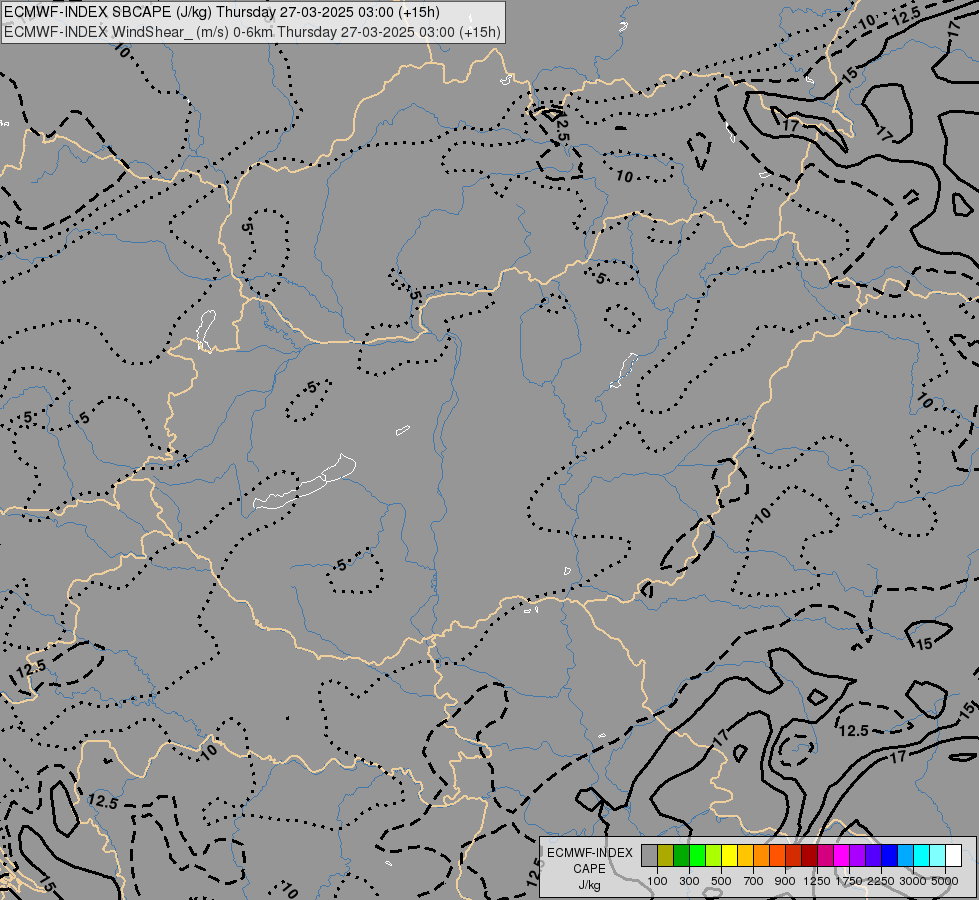Click the 100 legend value

tap(657, 881)
